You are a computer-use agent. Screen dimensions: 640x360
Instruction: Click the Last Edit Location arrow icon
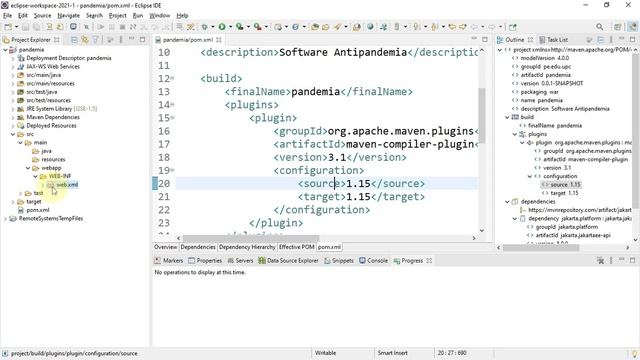point(452,27)
